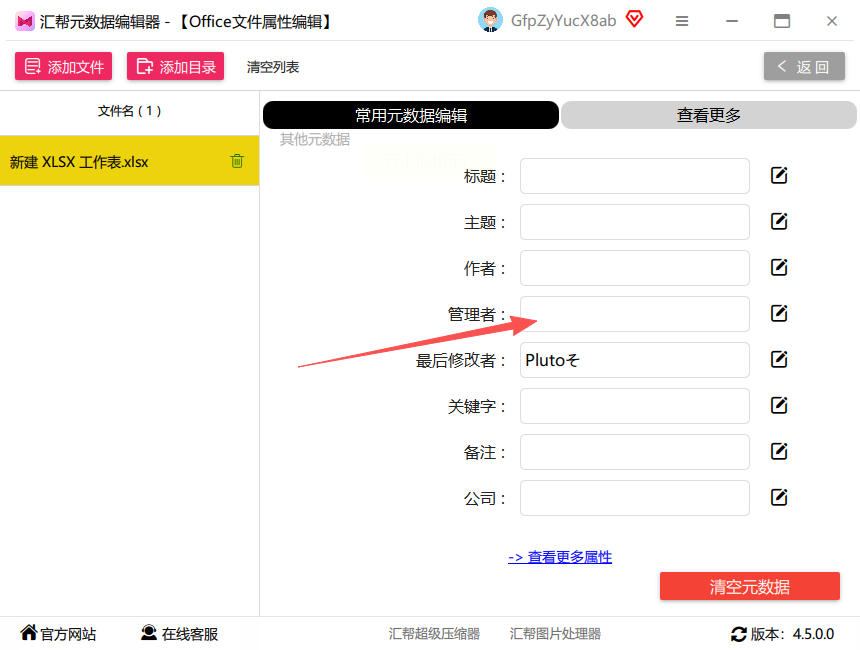
Task: Click the 版本: 4.5.0.0 text
Action: (x=792, y=634)
